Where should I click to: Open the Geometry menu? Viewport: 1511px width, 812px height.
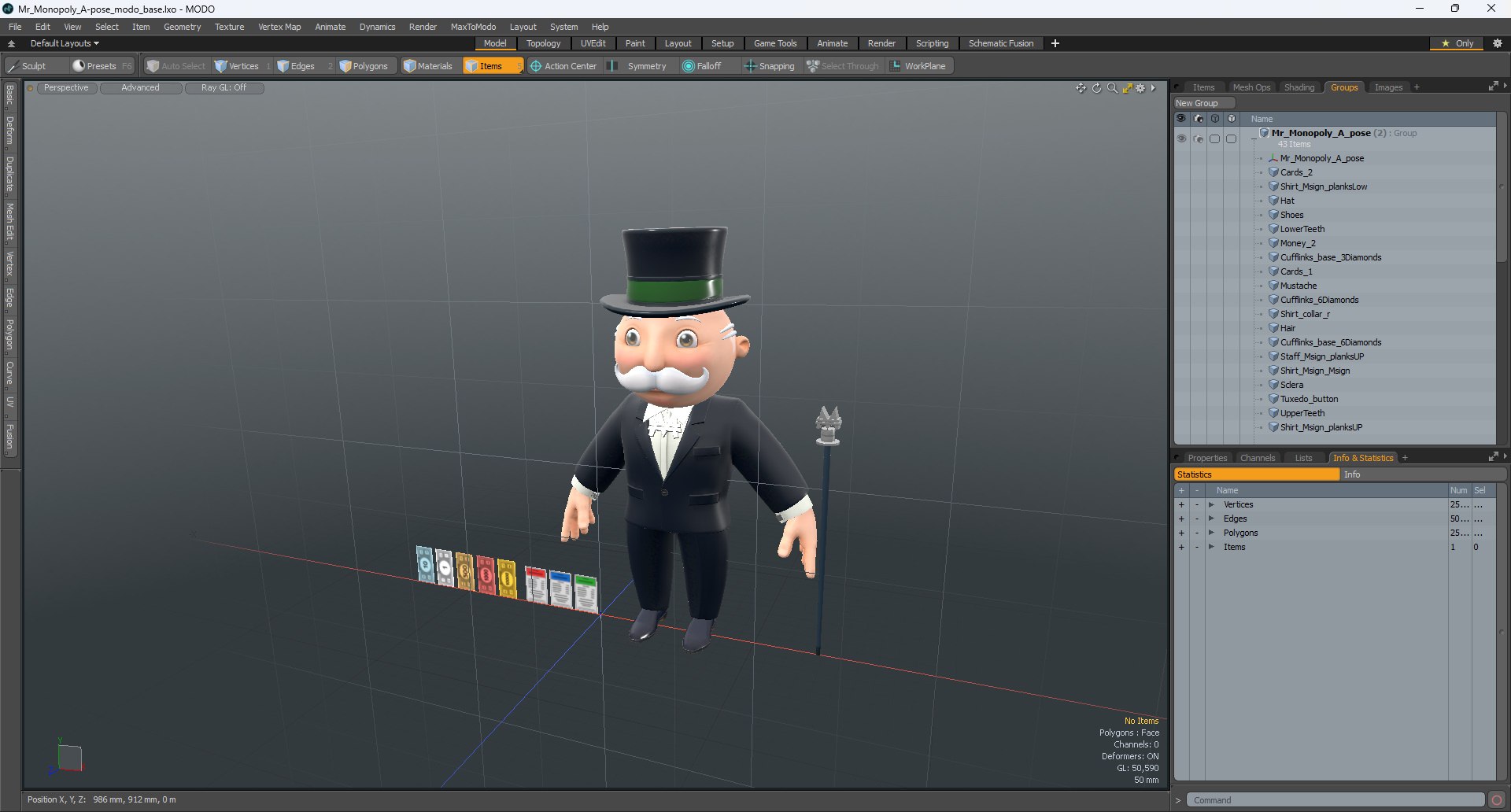(x=182, y=27)
